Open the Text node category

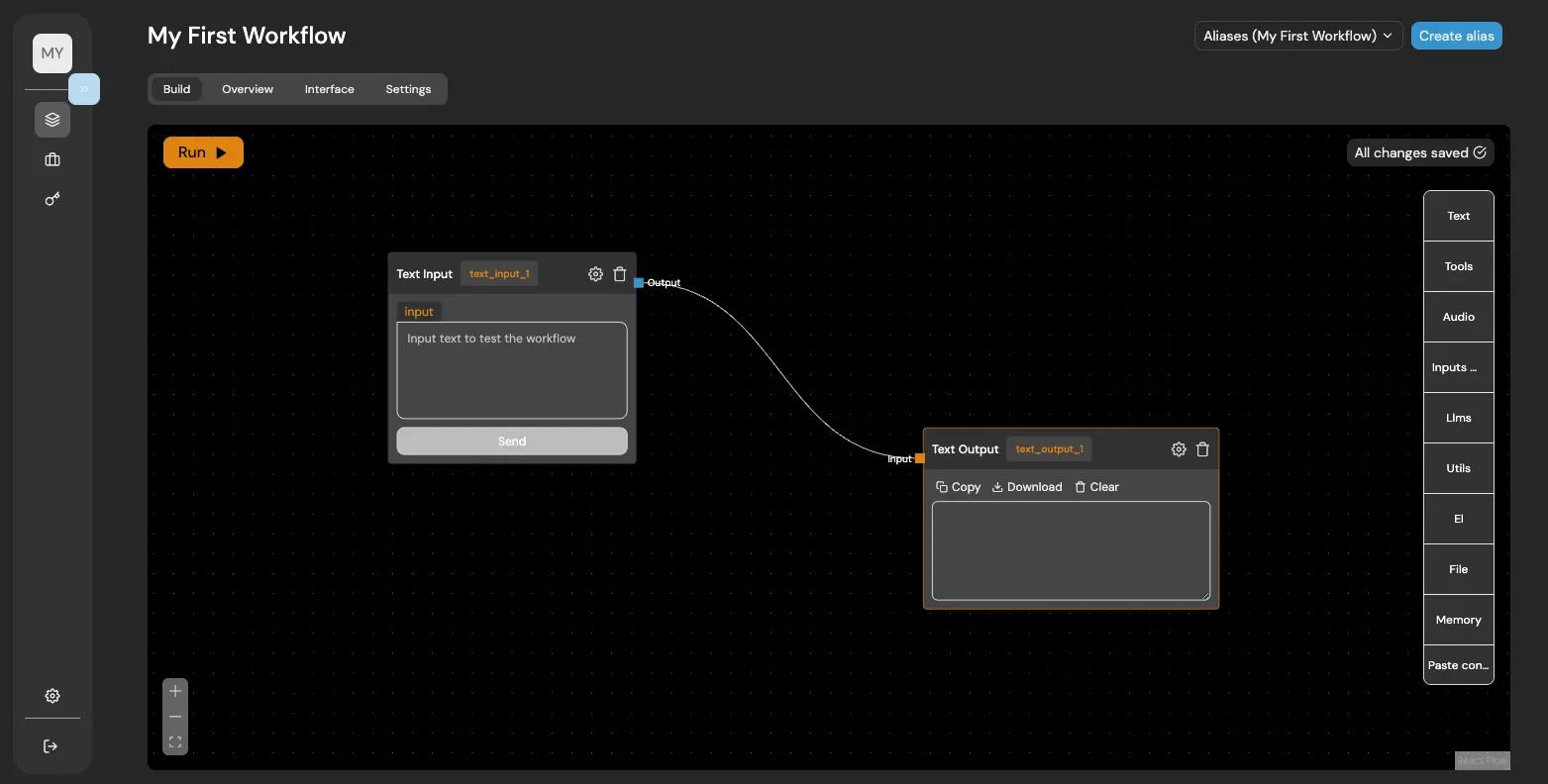[x=1459, y=216]
